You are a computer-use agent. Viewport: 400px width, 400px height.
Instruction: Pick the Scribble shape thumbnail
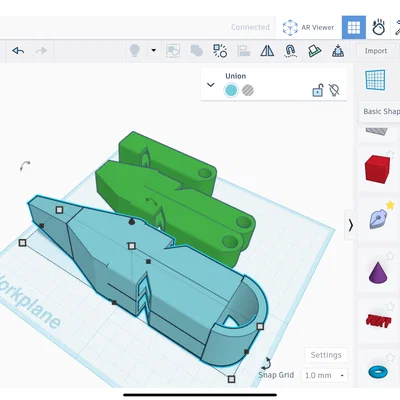(378, 219)
